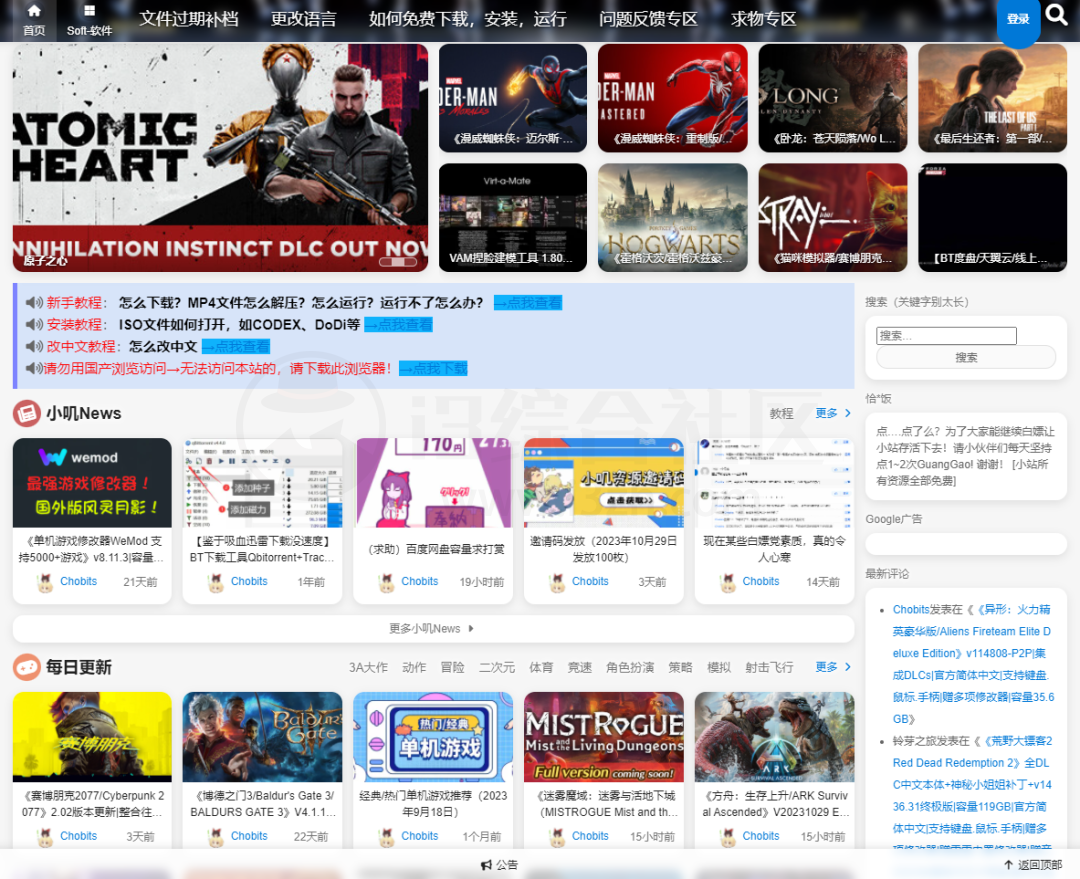Open 单机游戏 热门/经典 card image
This screenshot has width=1080, height=879.
click(433, 737)
